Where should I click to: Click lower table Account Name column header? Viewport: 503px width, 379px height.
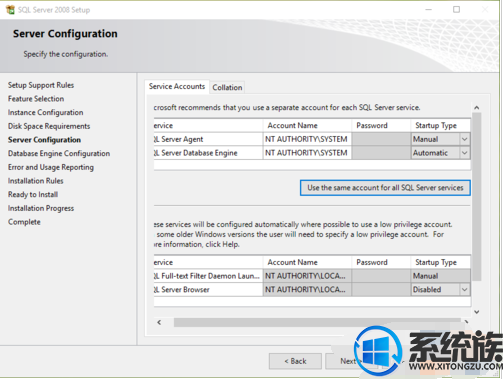tap(307, 262)
